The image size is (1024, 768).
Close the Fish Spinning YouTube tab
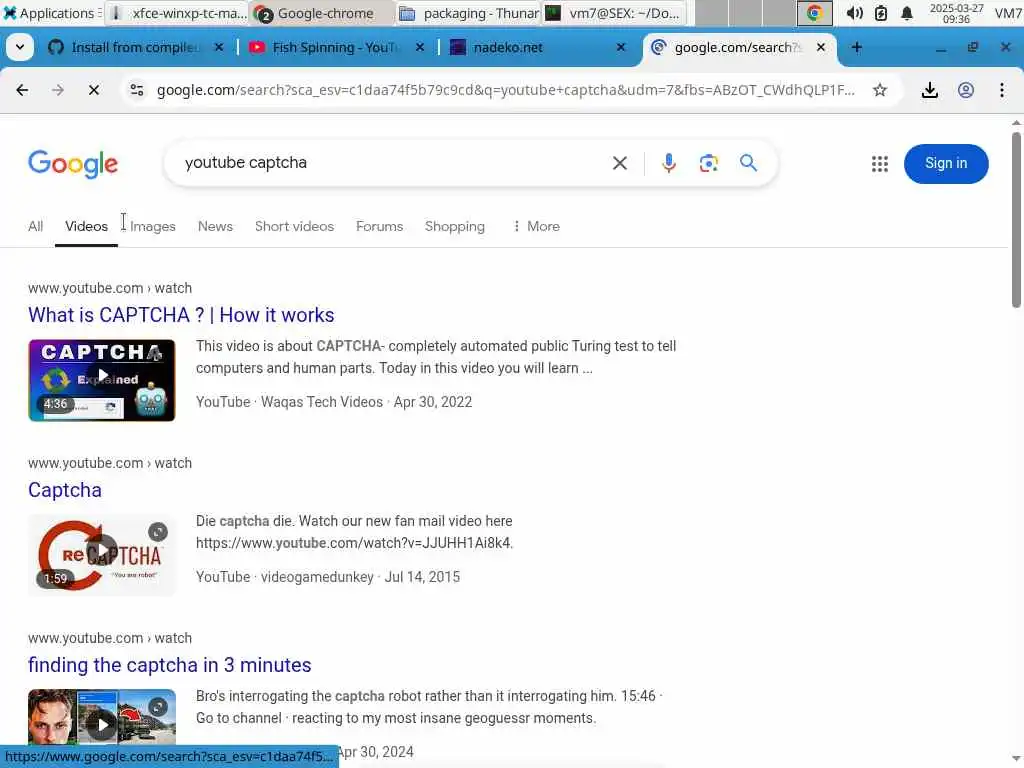click(420, 47)
